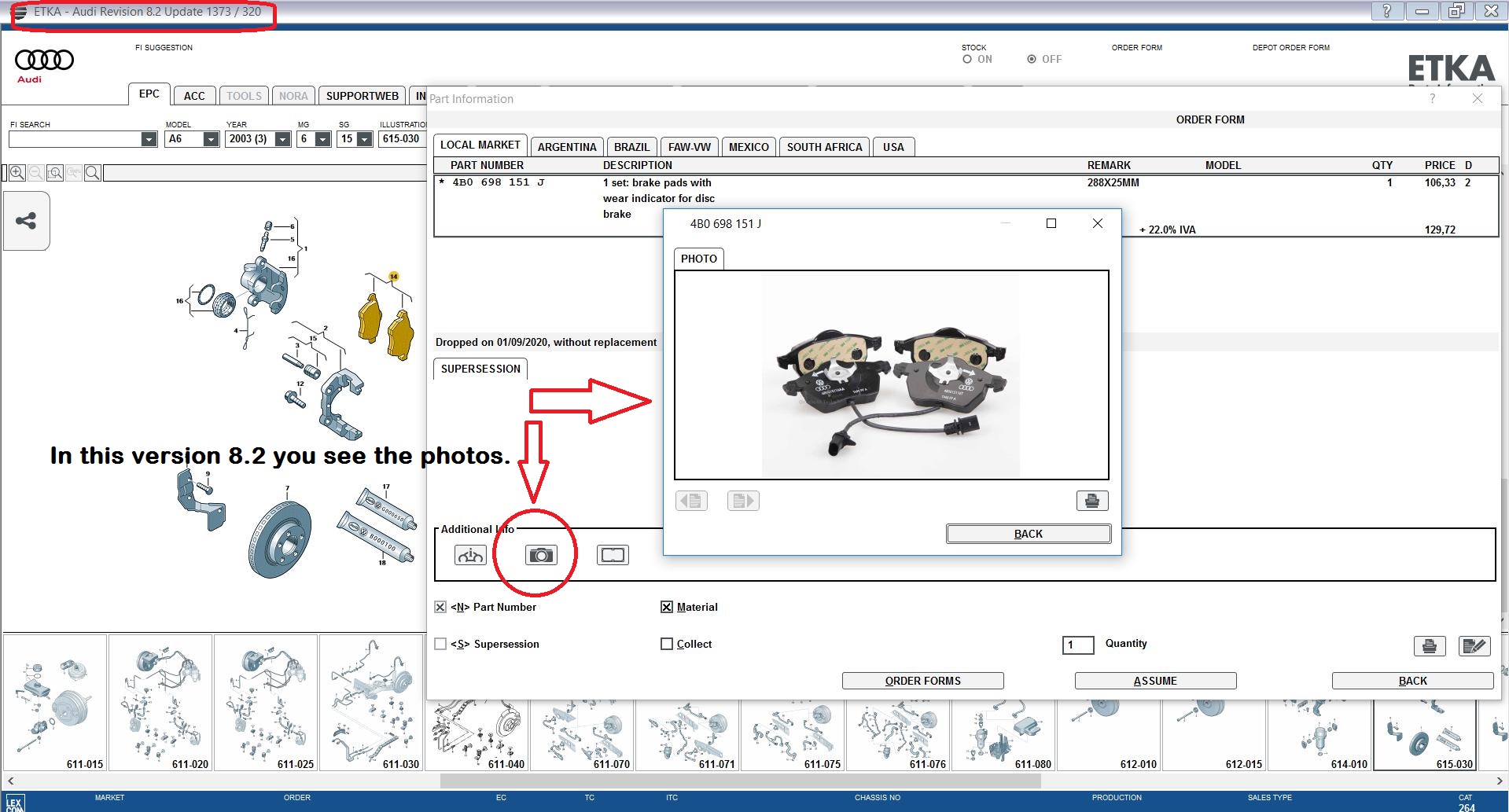Click the plain magnifier search icon

(x=93, y=173)
